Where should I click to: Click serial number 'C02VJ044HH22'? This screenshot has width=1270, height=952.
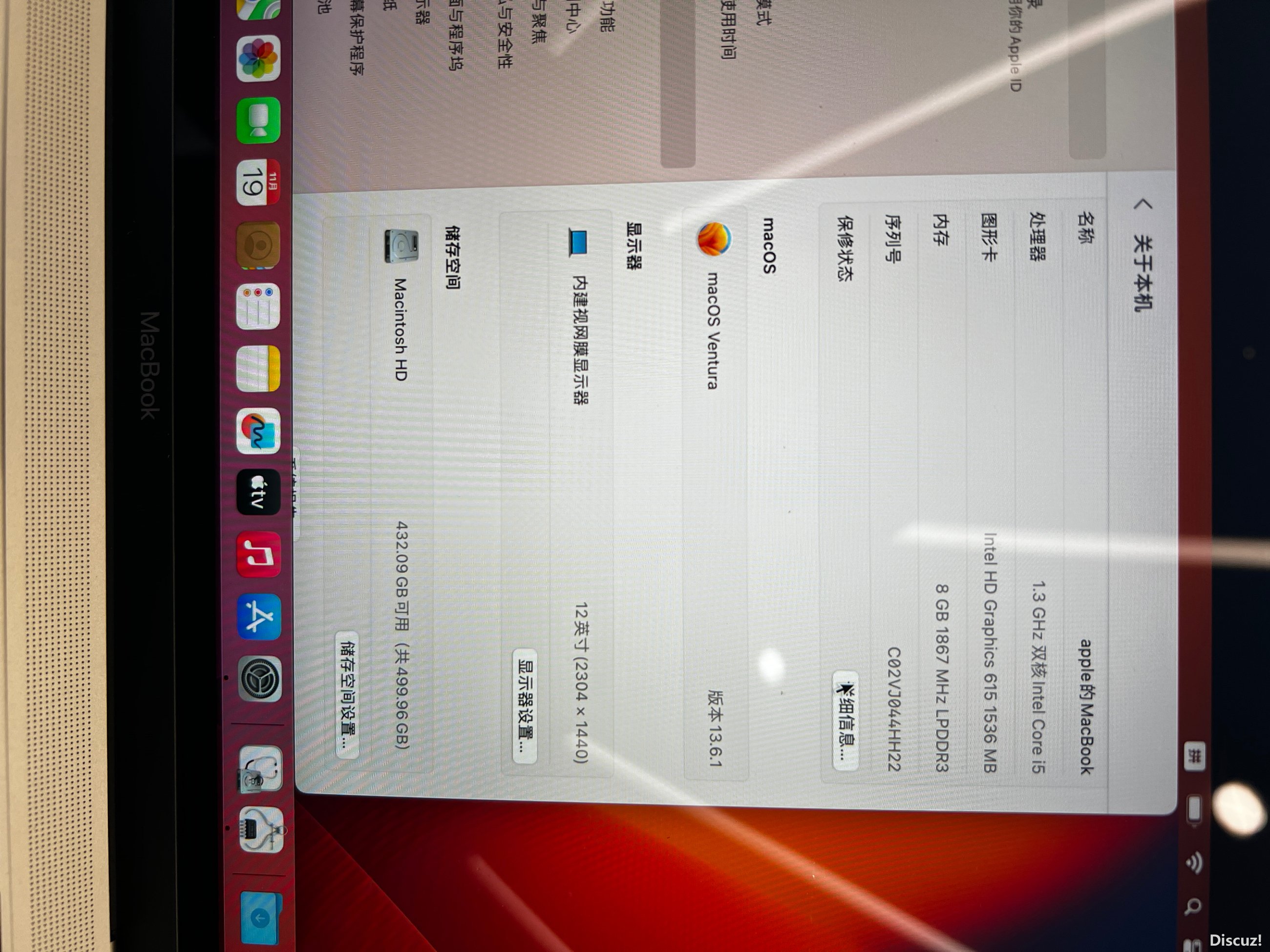(894, 709)
